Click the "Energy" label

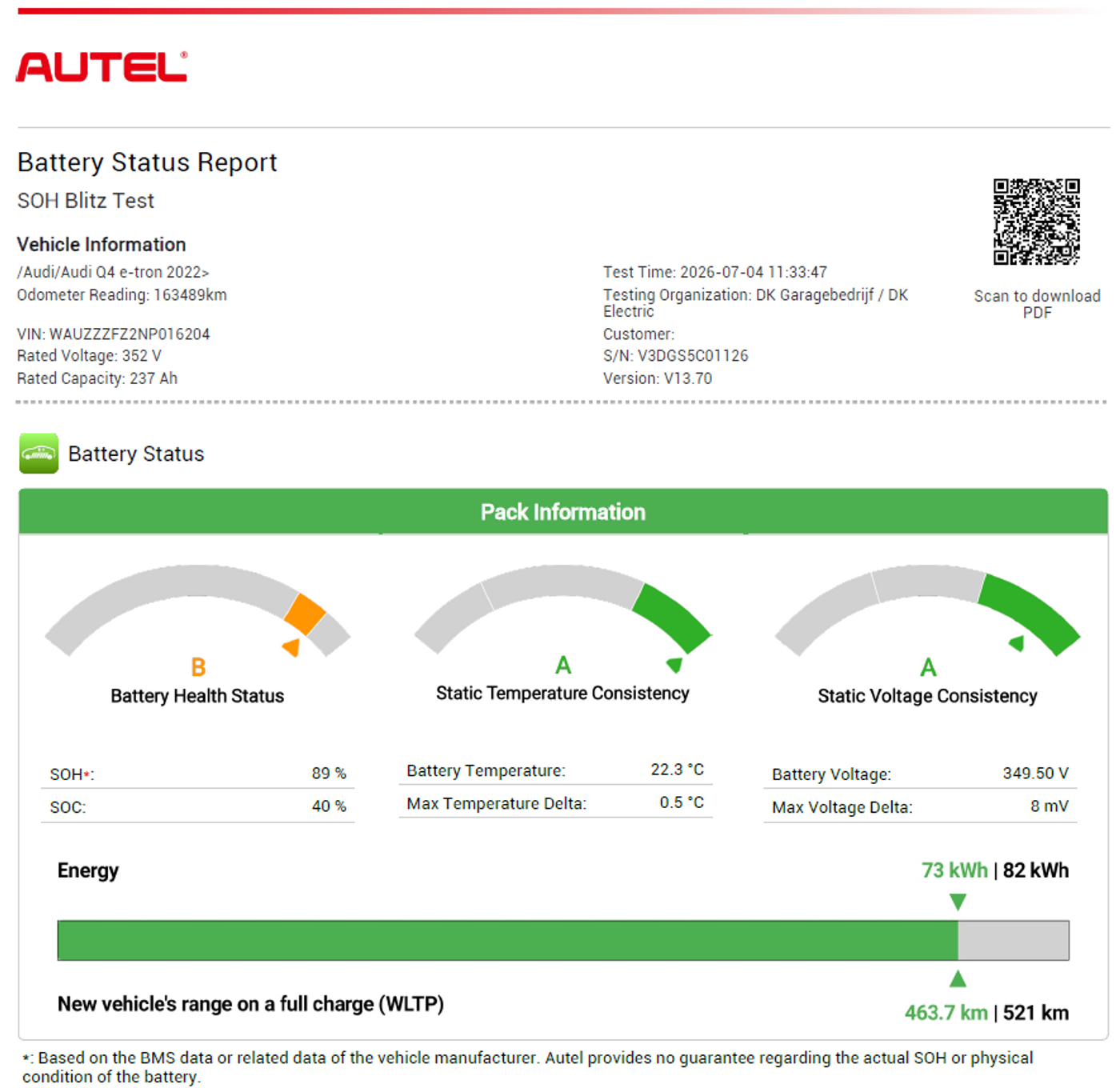[88, 870]
